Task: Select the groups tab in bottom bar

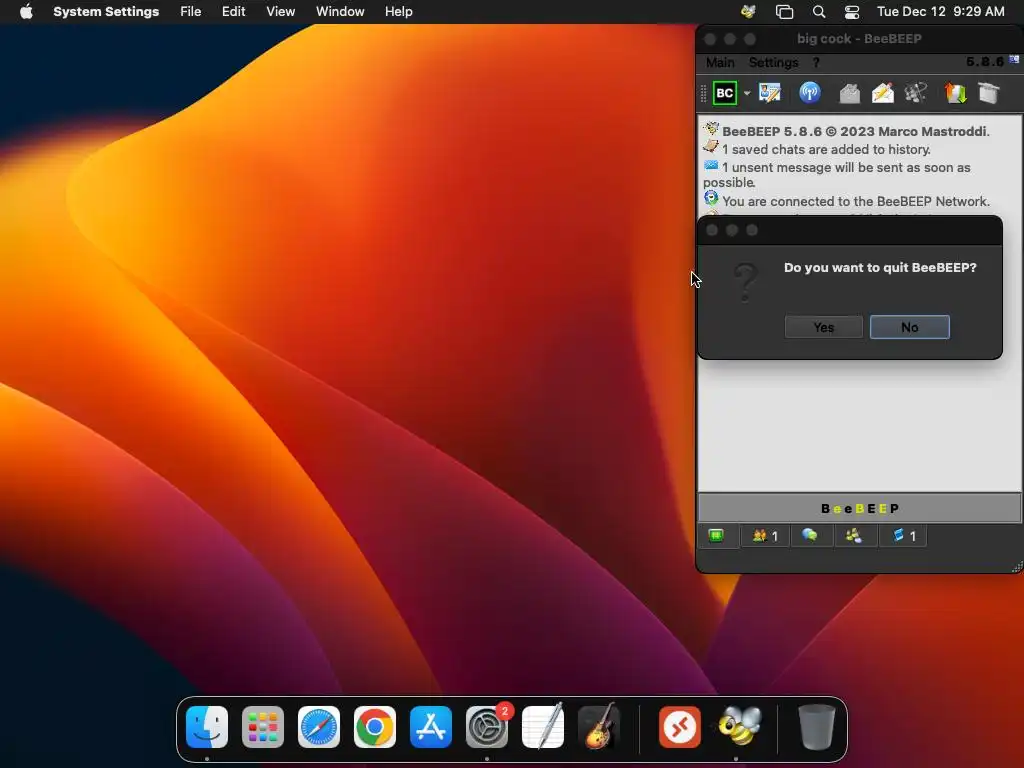Action: pyautogui.click(x=854, y=536)
